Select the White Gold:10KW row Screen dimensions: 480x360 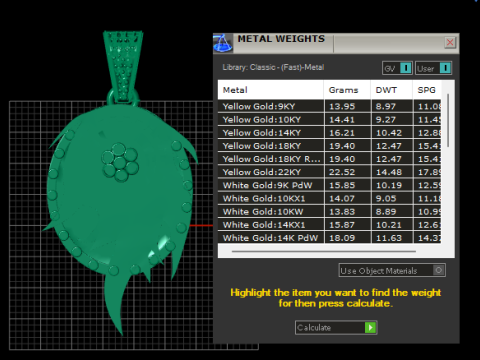[x=329, y=212]
